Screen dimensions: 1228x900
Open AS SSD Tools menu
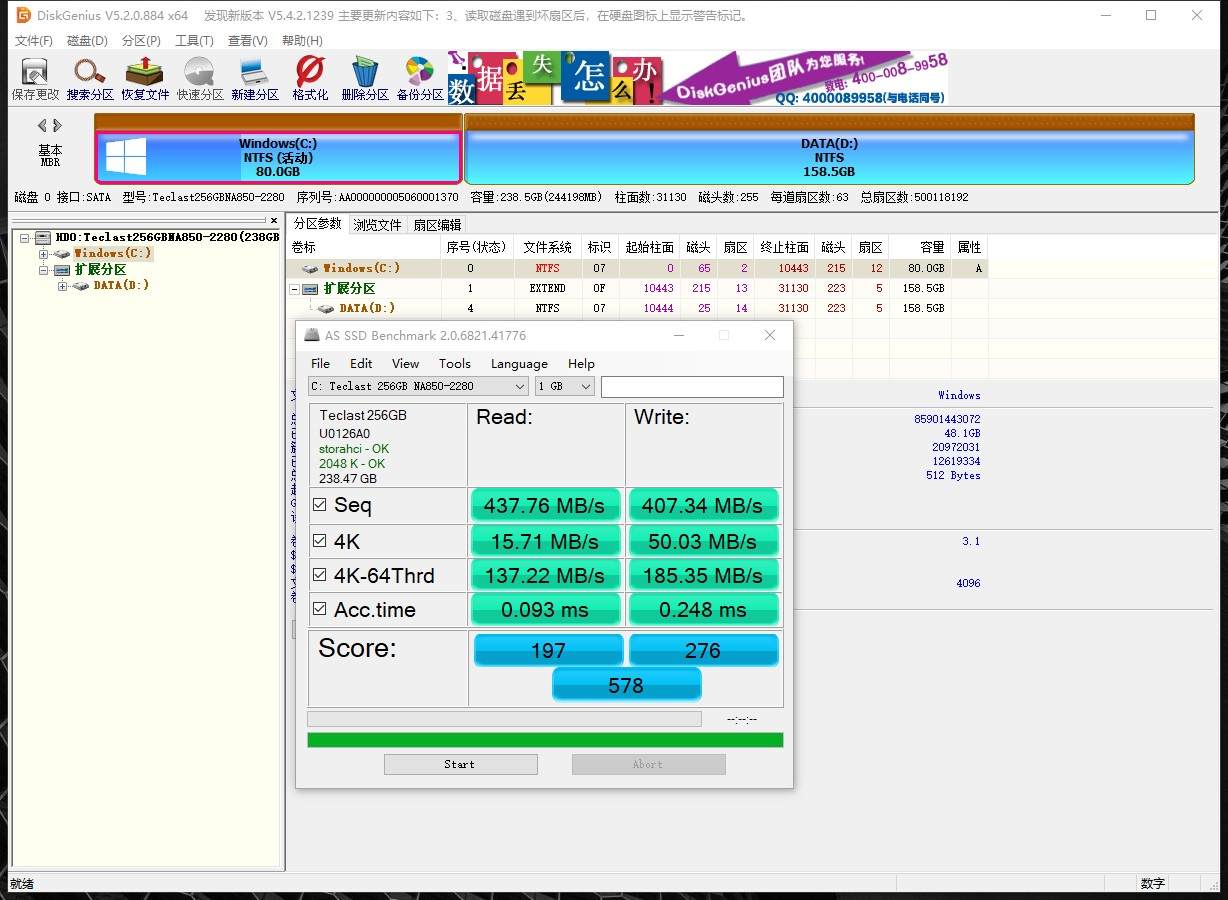tap(454, 364)
